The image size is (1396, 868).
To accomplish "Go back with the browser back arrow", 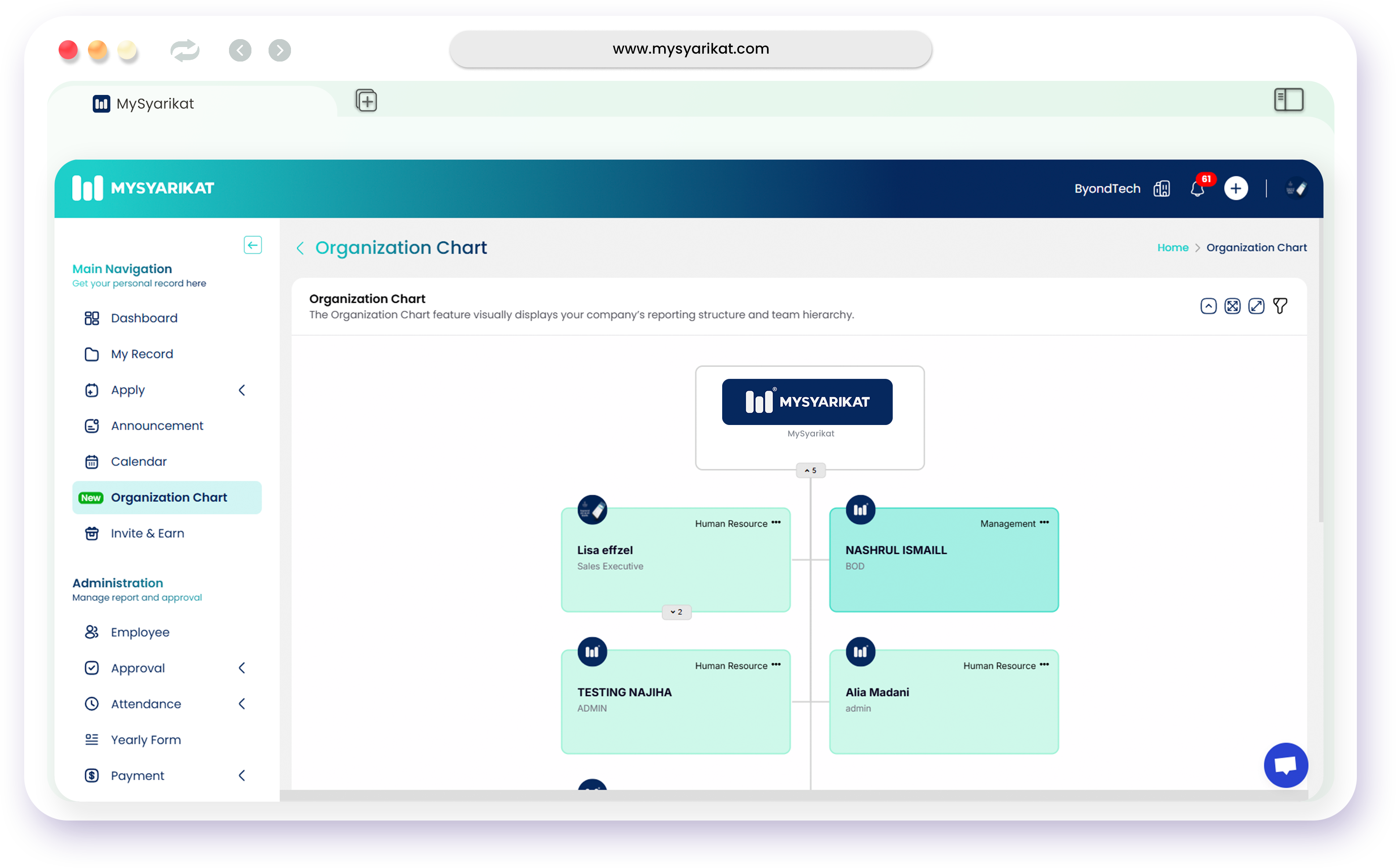I will pos(240,51).
